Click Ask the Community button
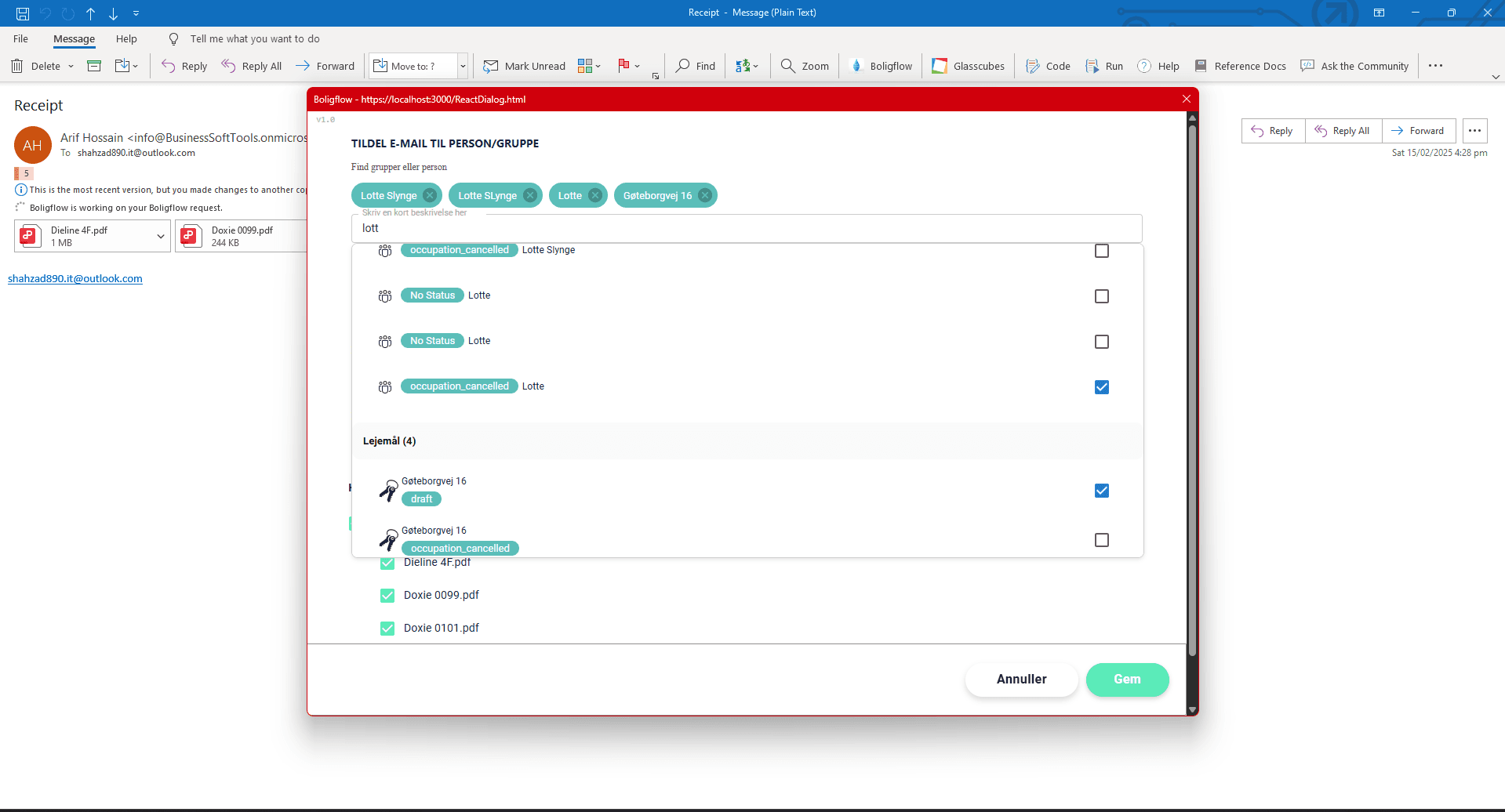This screenshot has height=812, width=1505. coord(1354,66)
